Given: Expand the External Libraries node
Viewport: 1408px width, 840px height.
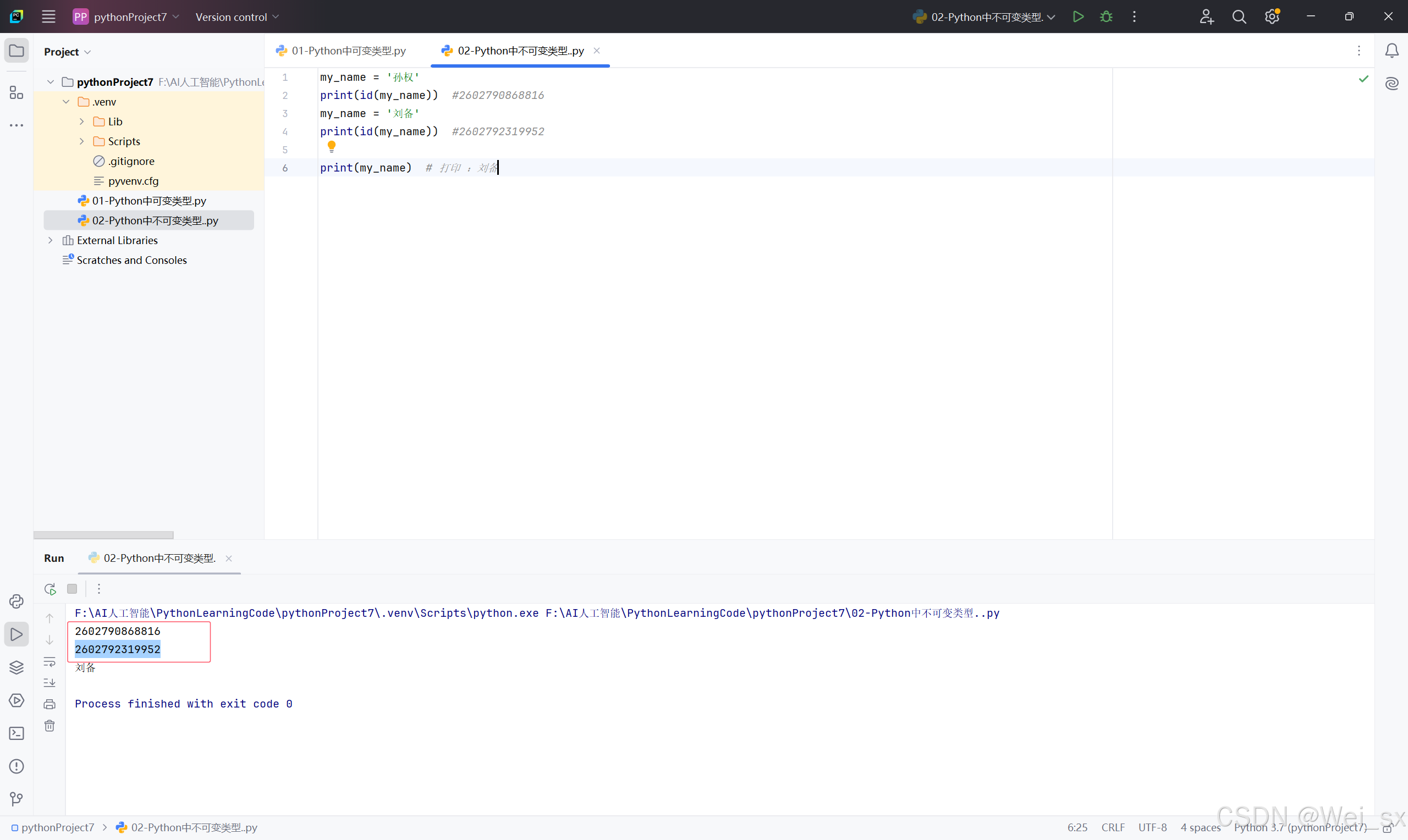Looking at the screenshot, I should [x=51, y=240].
